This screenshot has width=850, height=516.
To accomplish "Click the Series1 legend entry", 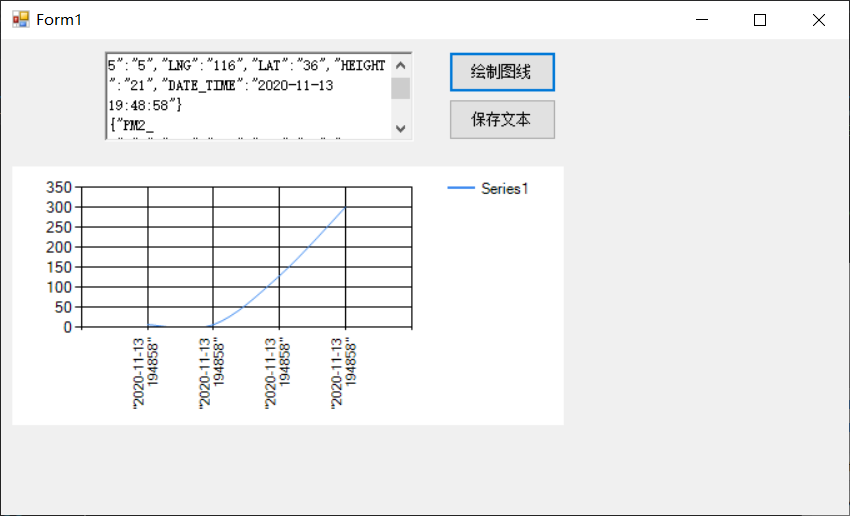I will coord(488,188).
